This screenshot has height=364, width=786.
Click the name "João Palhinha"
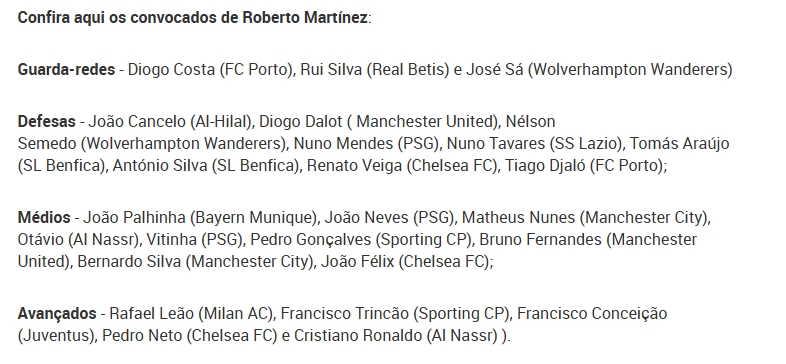coord(134,218)
